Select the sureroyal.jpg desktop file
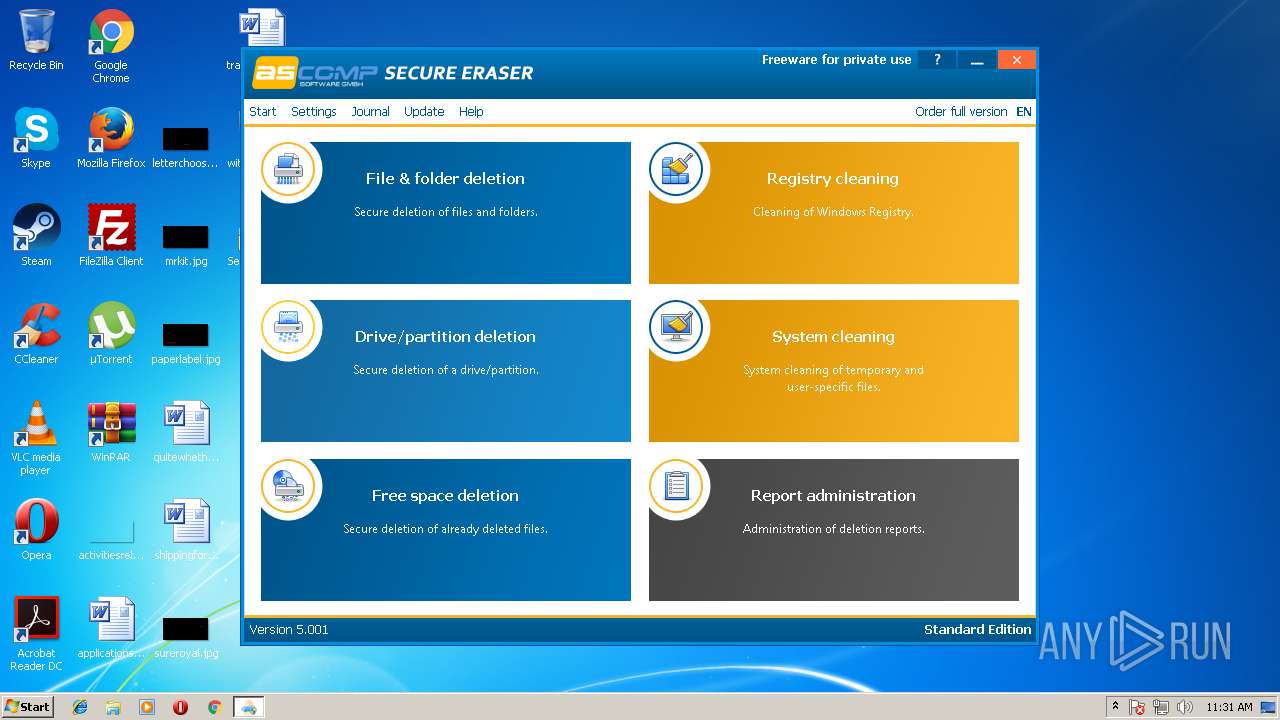 coord(186,638)
